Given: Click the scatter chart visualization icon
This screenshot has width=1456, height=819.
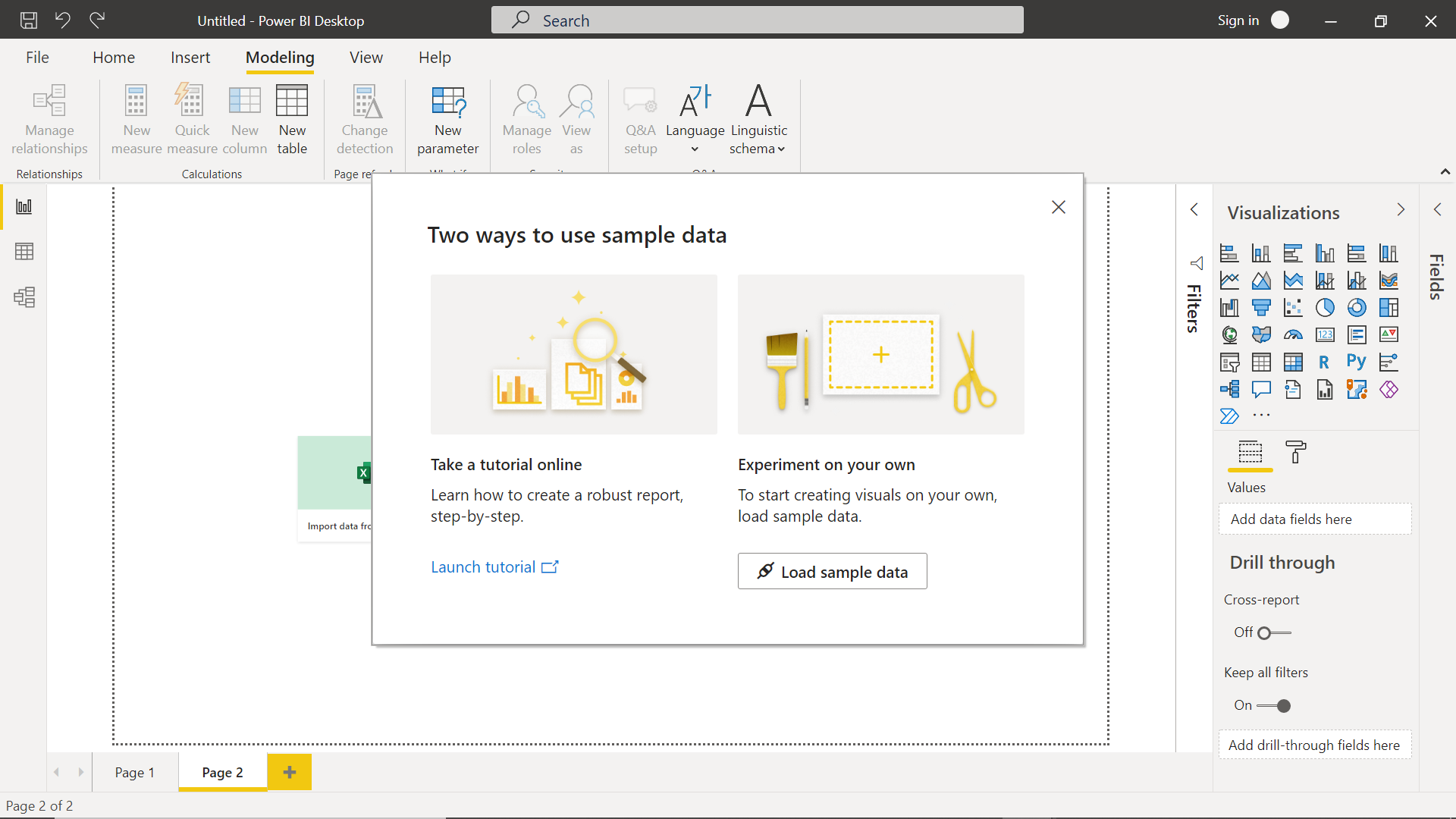Looking at the screenshot, I should (1292, 307).
